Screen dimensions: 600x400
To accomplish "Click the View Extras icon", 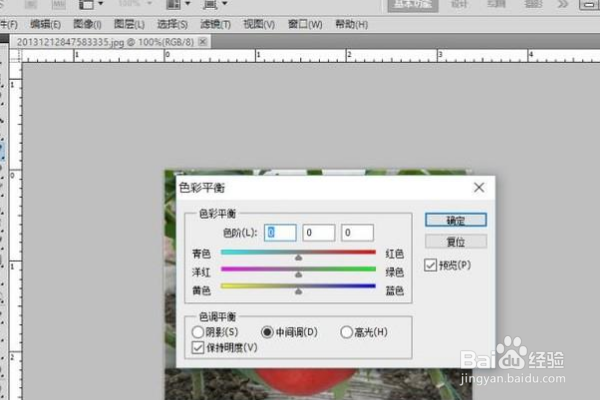I will coord(86,4).
